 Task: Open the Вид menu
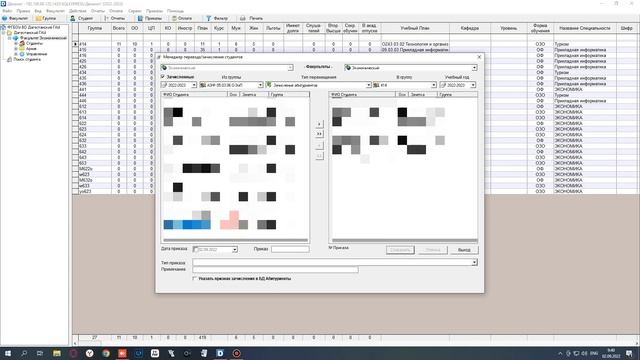38,11
